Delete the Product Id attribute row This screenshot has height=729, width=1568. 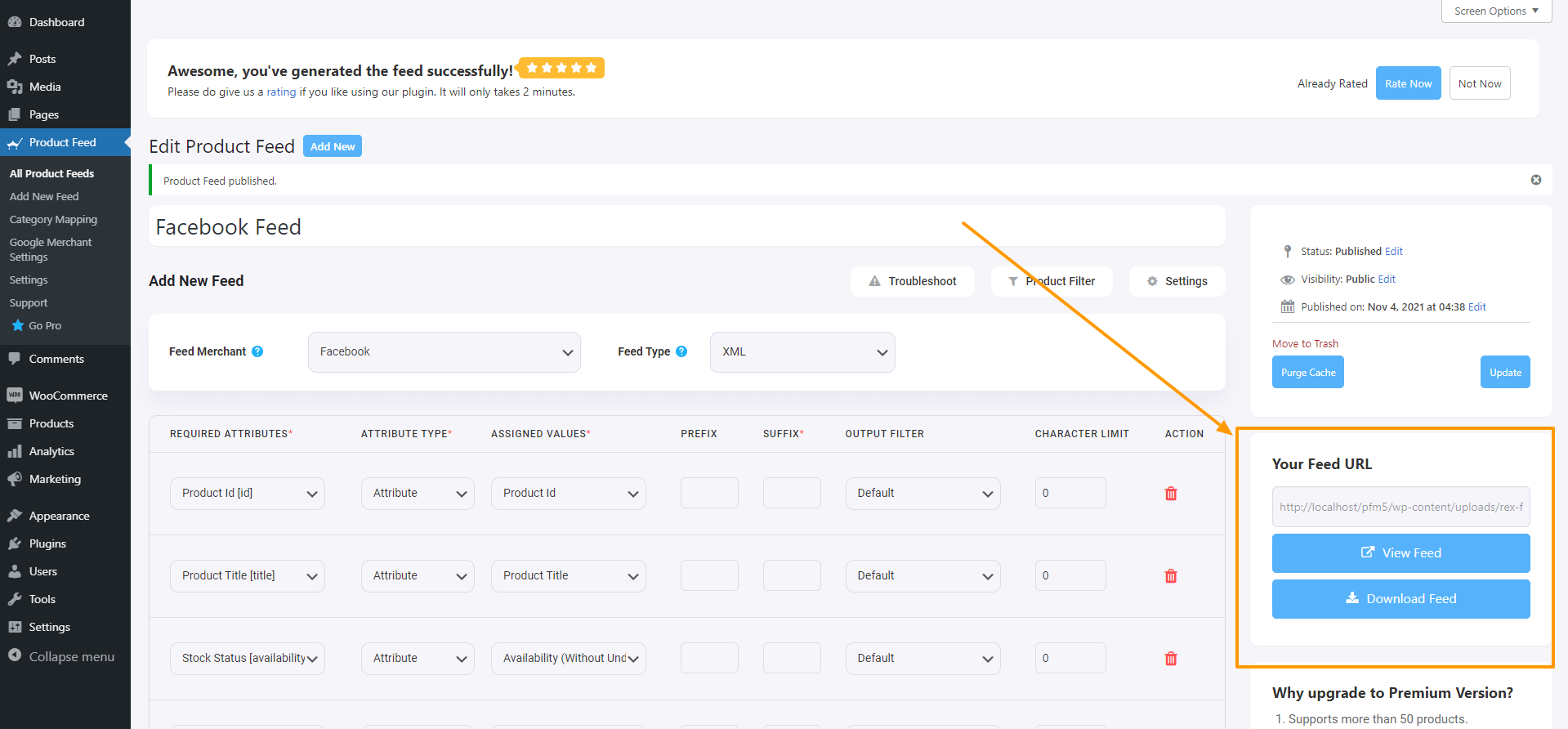point(1171,494)
